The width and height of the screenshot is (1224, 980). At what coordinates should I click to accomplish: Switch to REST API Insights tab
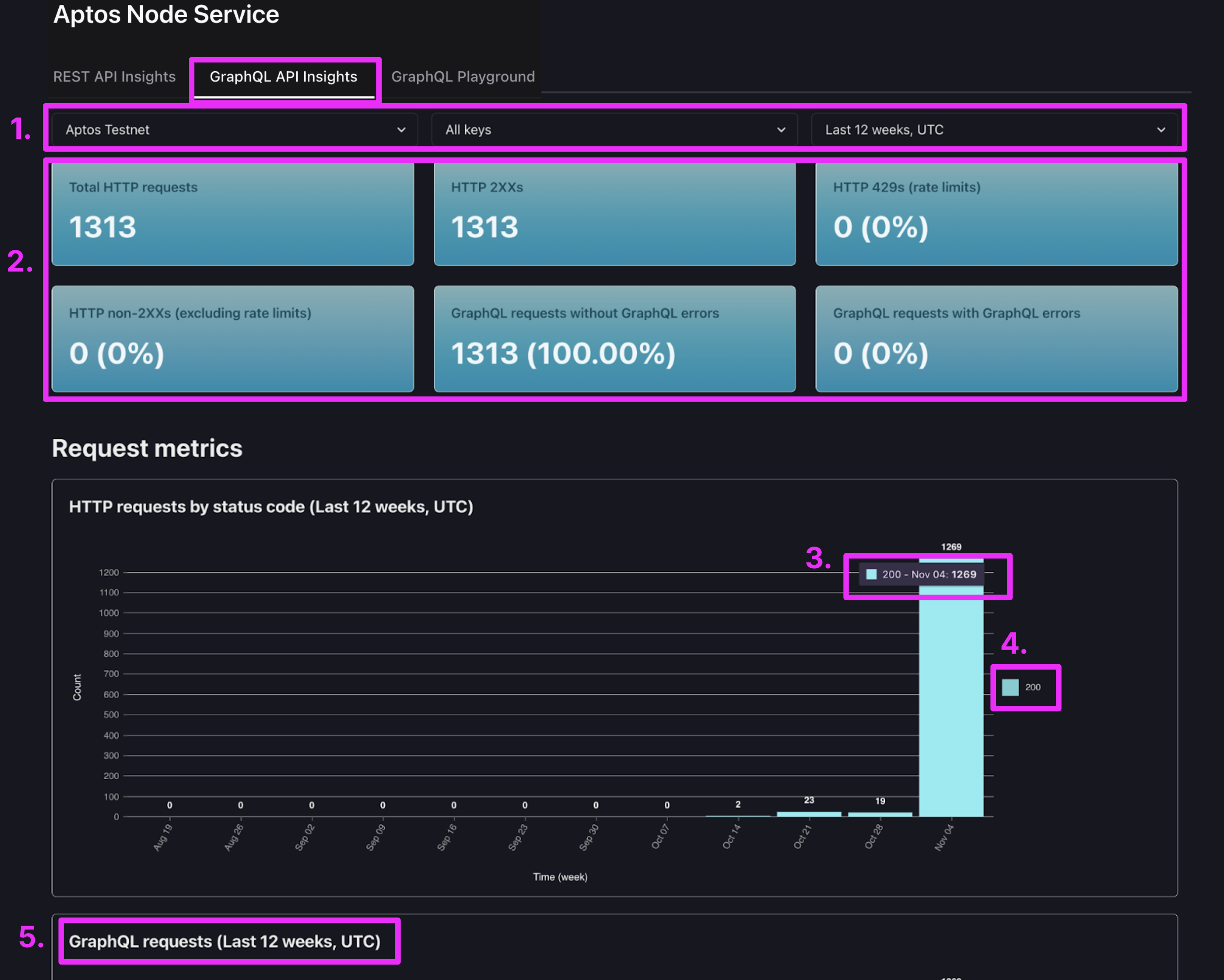pyautogui.click(x=114, y=77)
